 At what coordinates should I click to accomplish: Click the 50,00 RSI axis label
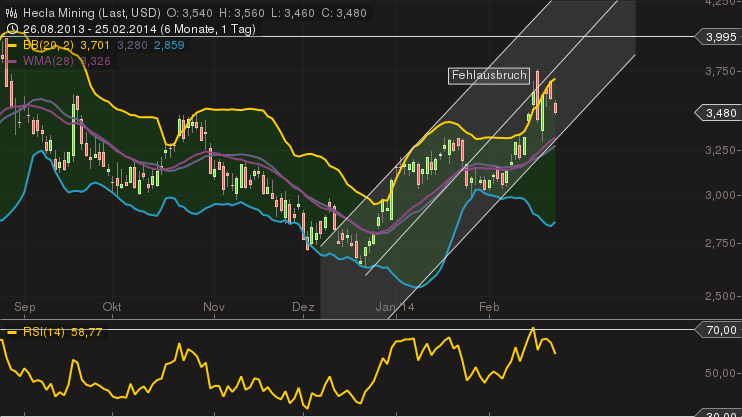pos(721,373)
